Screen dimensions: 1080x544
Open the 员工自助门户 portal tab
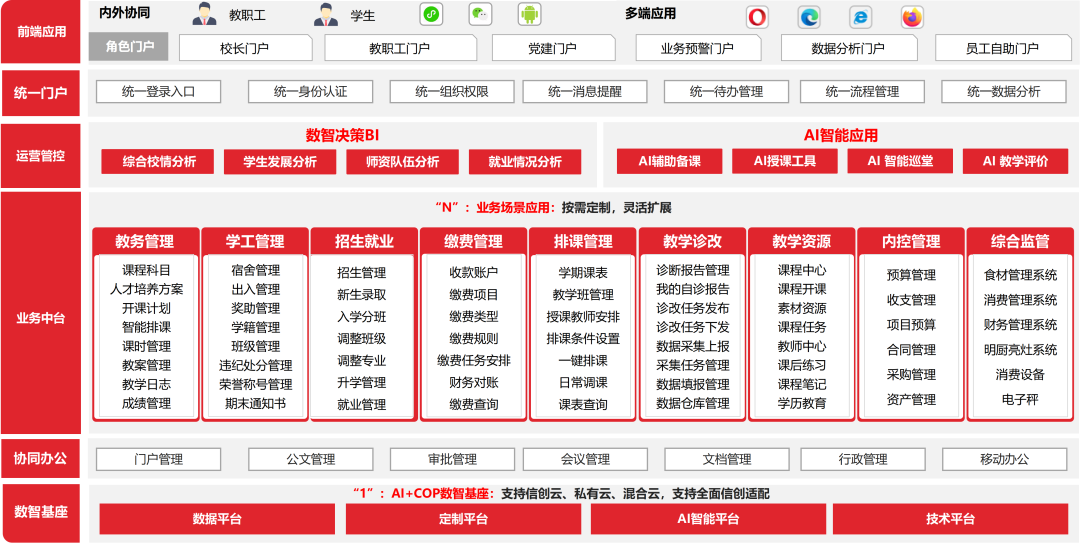1002,48
